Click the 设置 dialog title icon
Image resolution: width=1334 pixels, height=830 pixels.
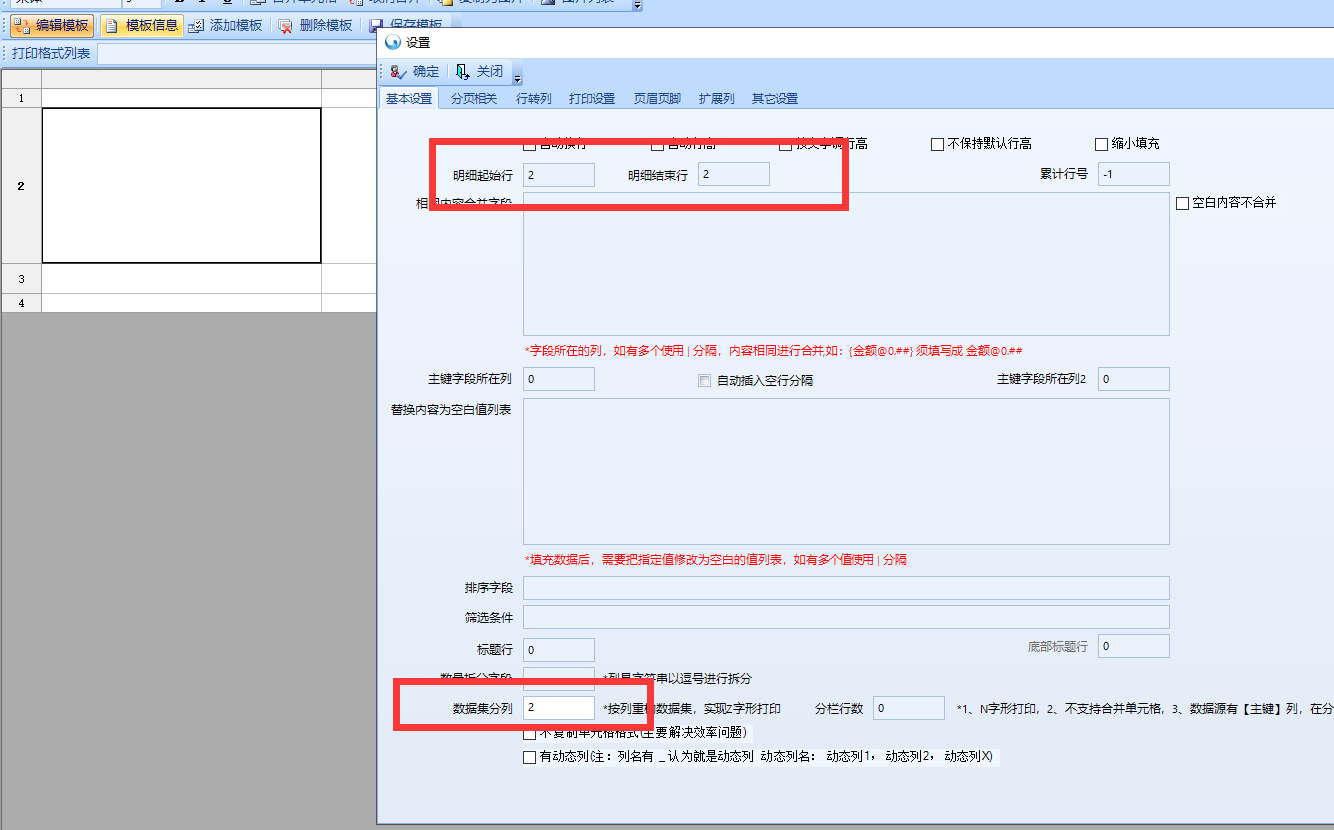393,43
